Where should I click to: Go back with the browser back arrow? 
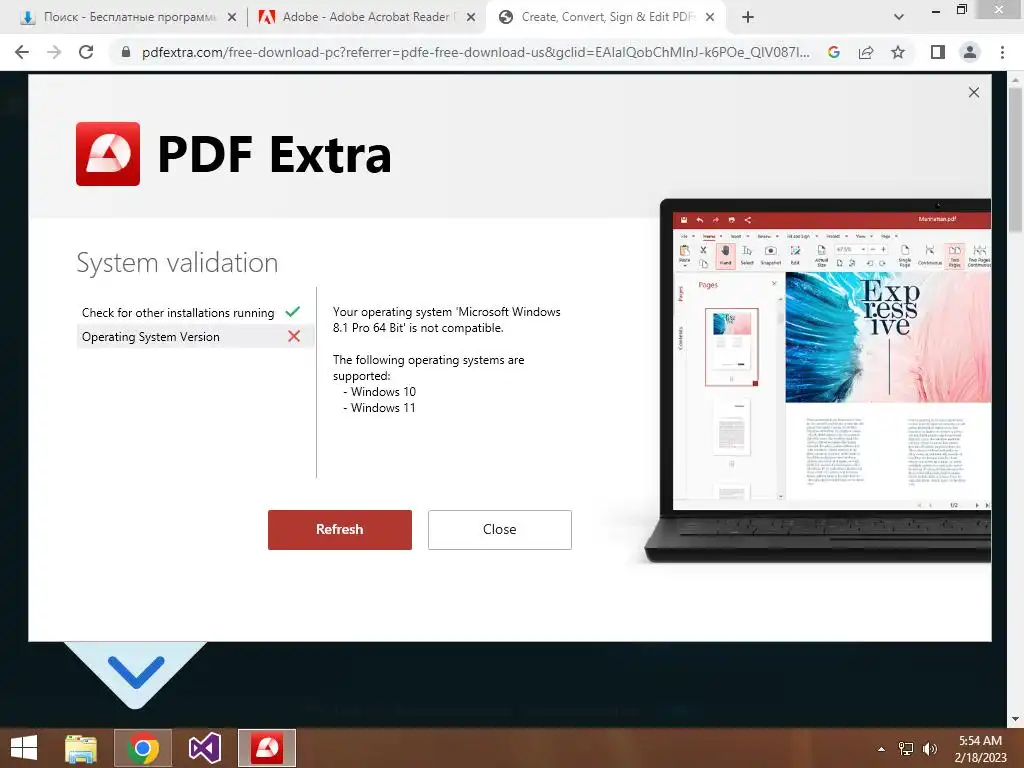pos(22,52)
